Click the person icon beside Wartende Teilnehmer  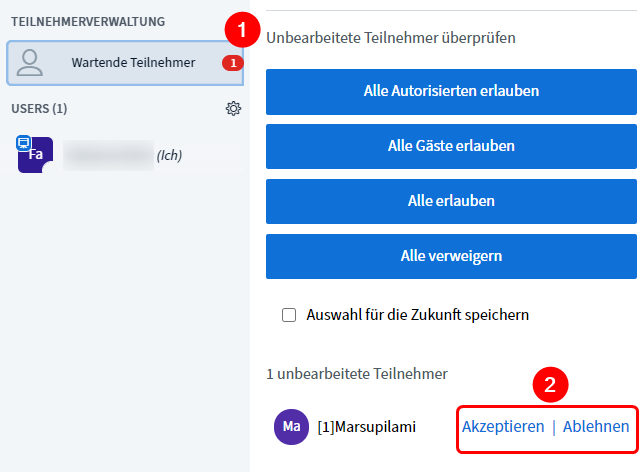point(31,63)
